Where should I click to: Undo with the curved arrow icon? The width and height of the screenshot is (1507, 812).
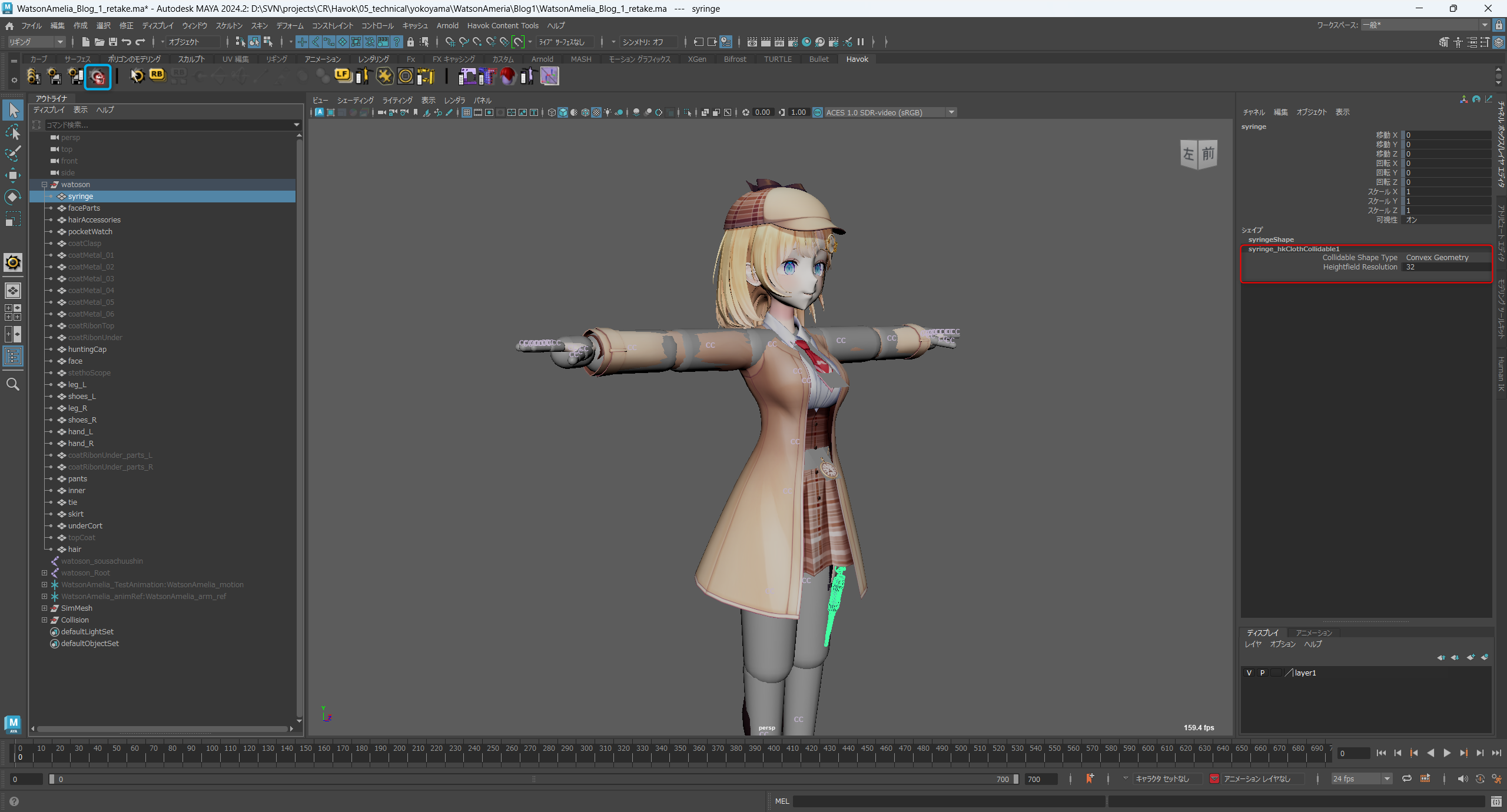(127, 42)
